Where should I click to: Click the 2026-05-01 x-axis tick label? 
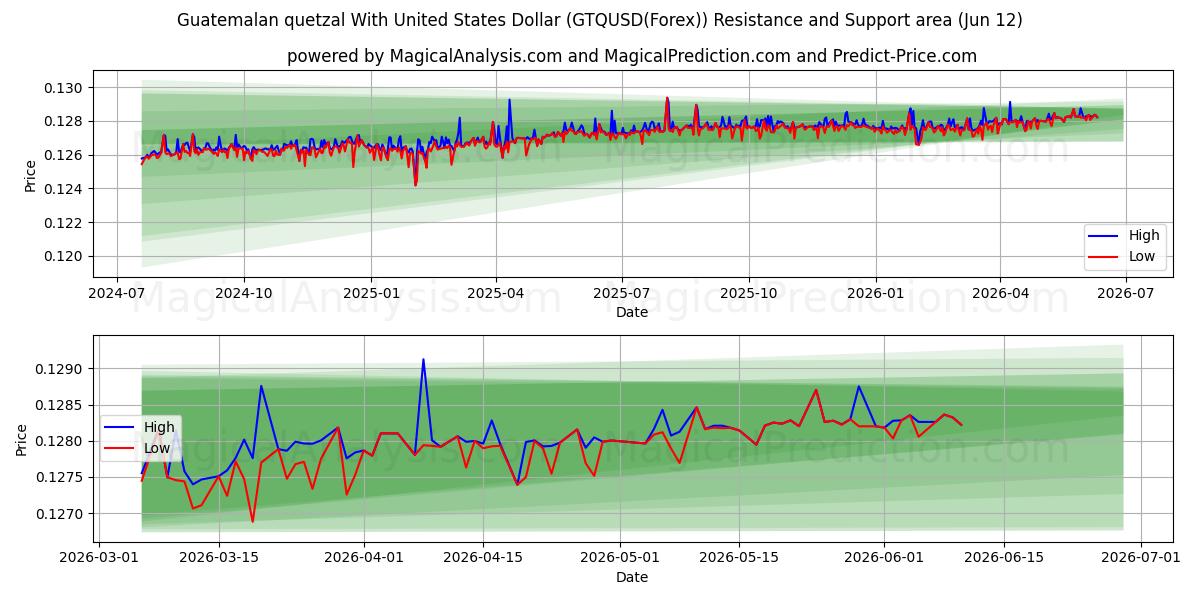point(619,558)
